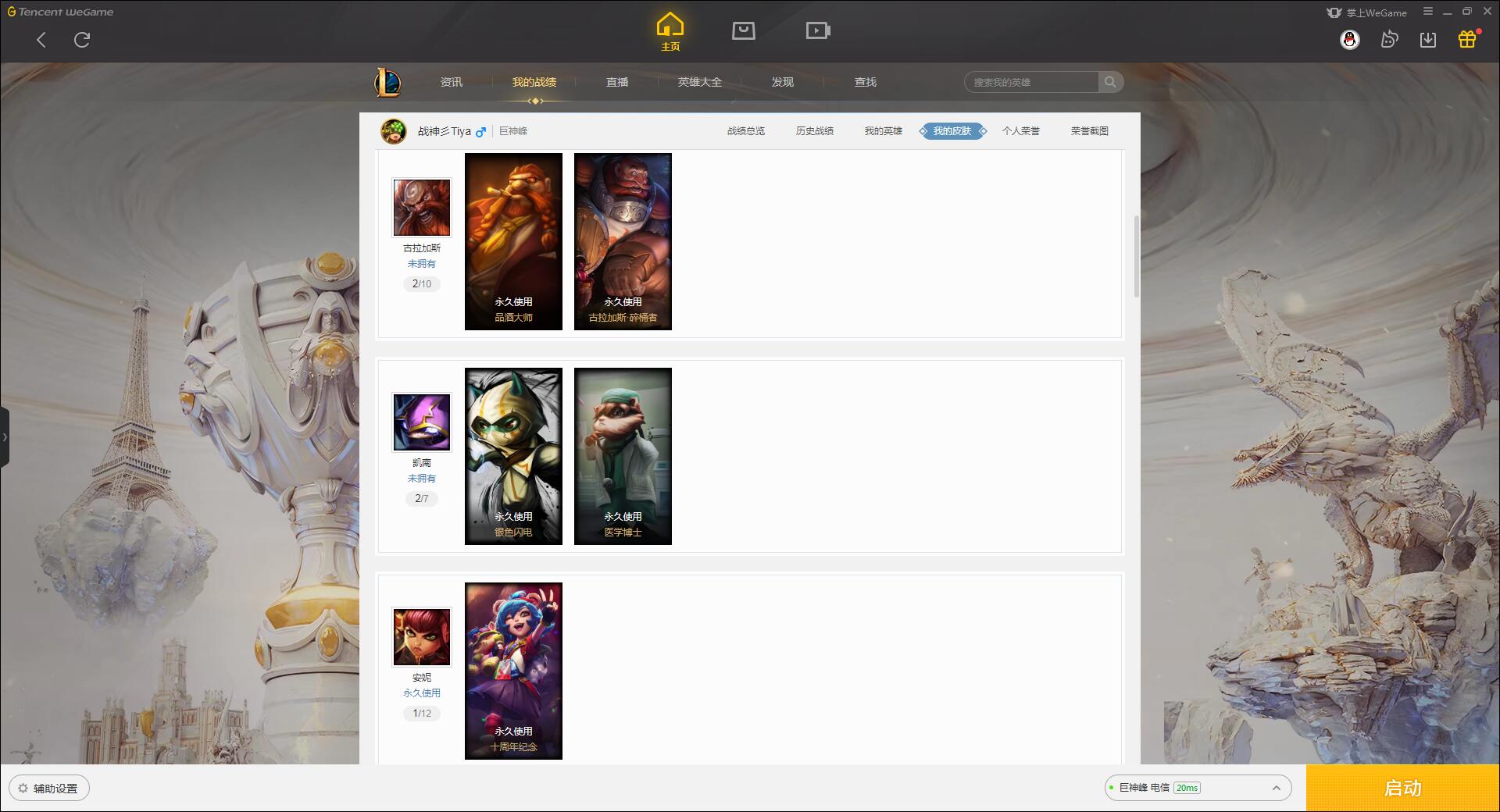Image resolution: width=1500 pixels, height=812 pixels.
Task: Switch to 战绩总览 section
Action: [746, 131]
